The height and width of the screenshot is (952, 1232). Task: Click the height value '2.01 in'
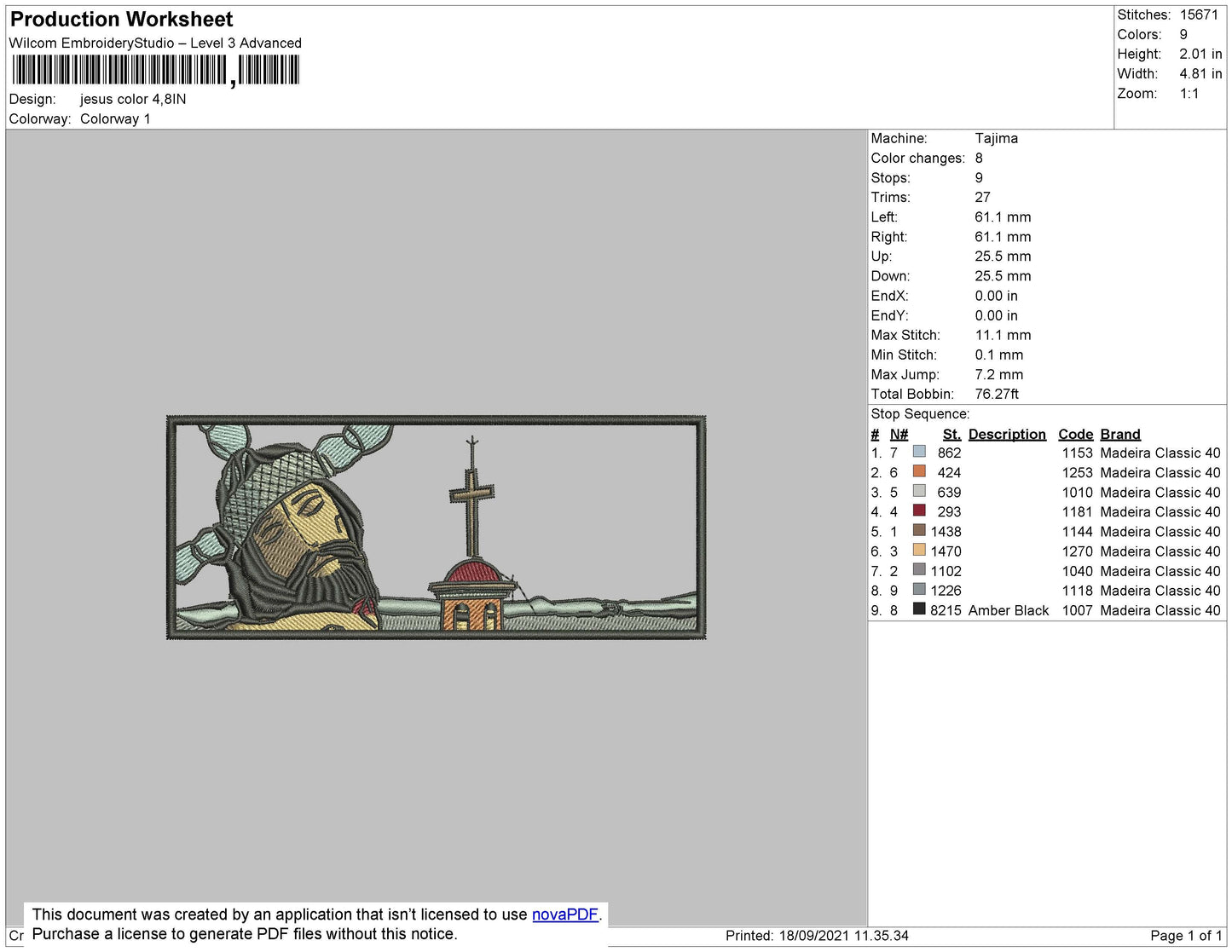point(1200,54)
